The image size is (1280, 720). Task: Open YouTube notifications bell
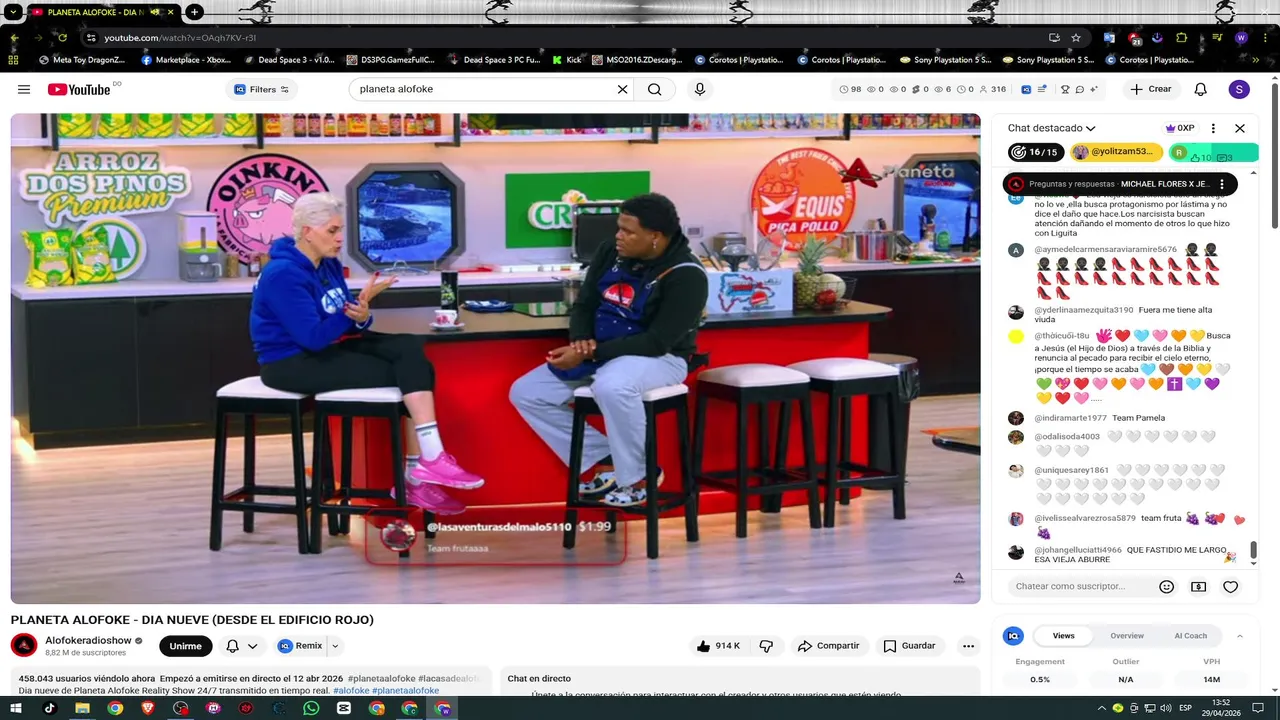(x=1201, y=89)
